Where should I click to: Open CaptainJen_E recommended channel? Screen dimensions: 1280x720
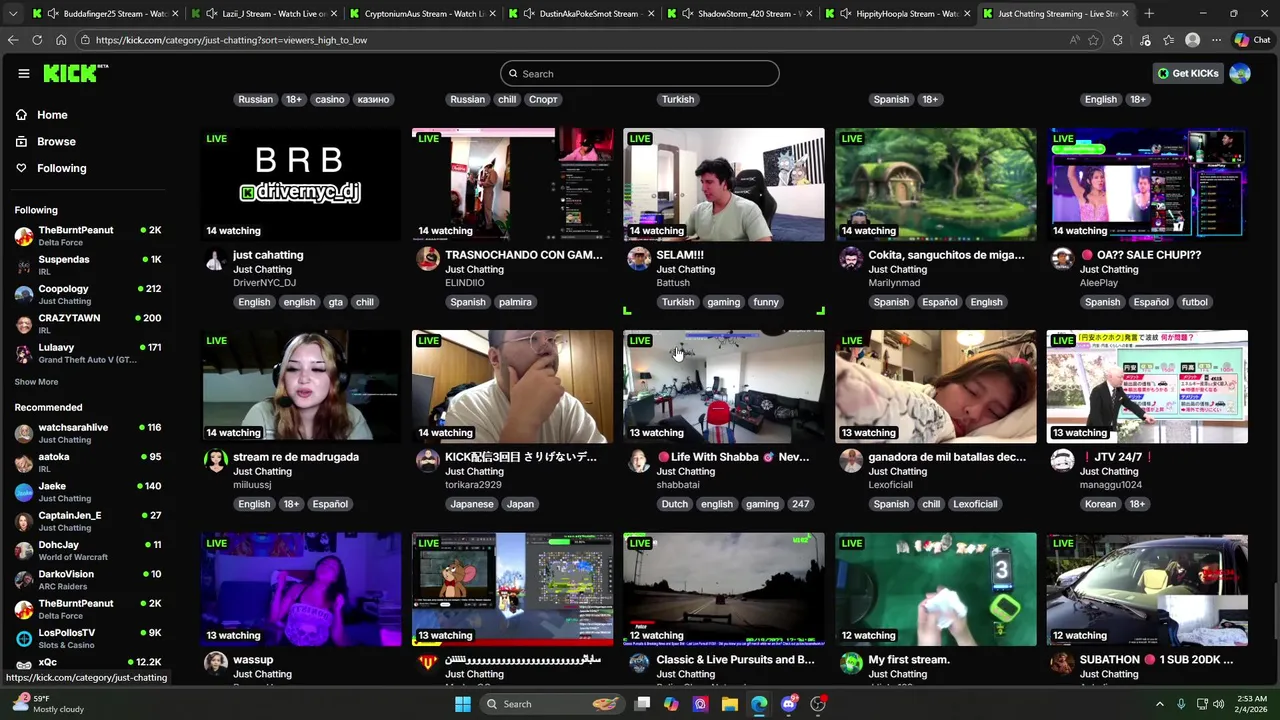pos(88,521)
